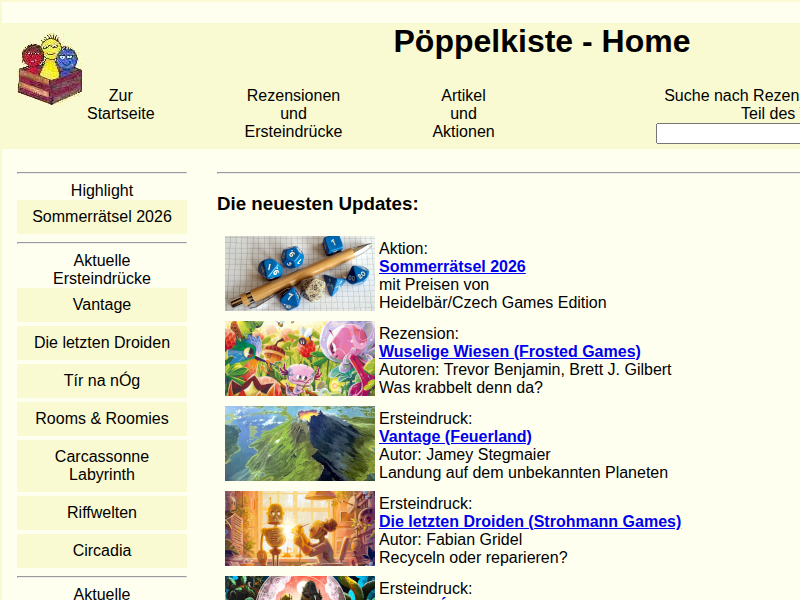Click the Wuselige Wiesen cover thumbnail
Screen dimensions: 800x600
(x=300, y=358)
